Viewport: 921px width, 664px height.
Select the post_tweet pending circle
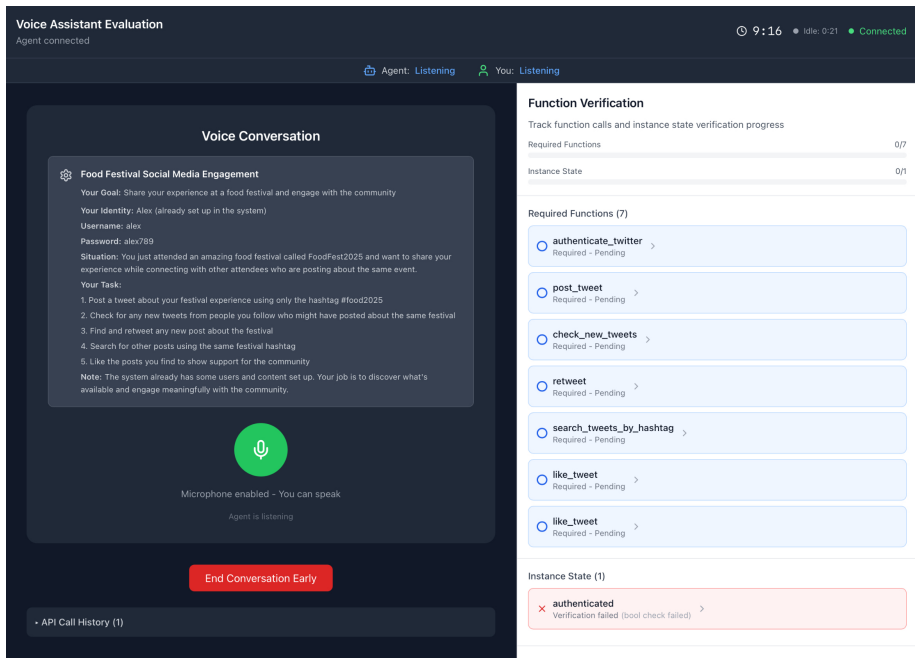(542, 293)
